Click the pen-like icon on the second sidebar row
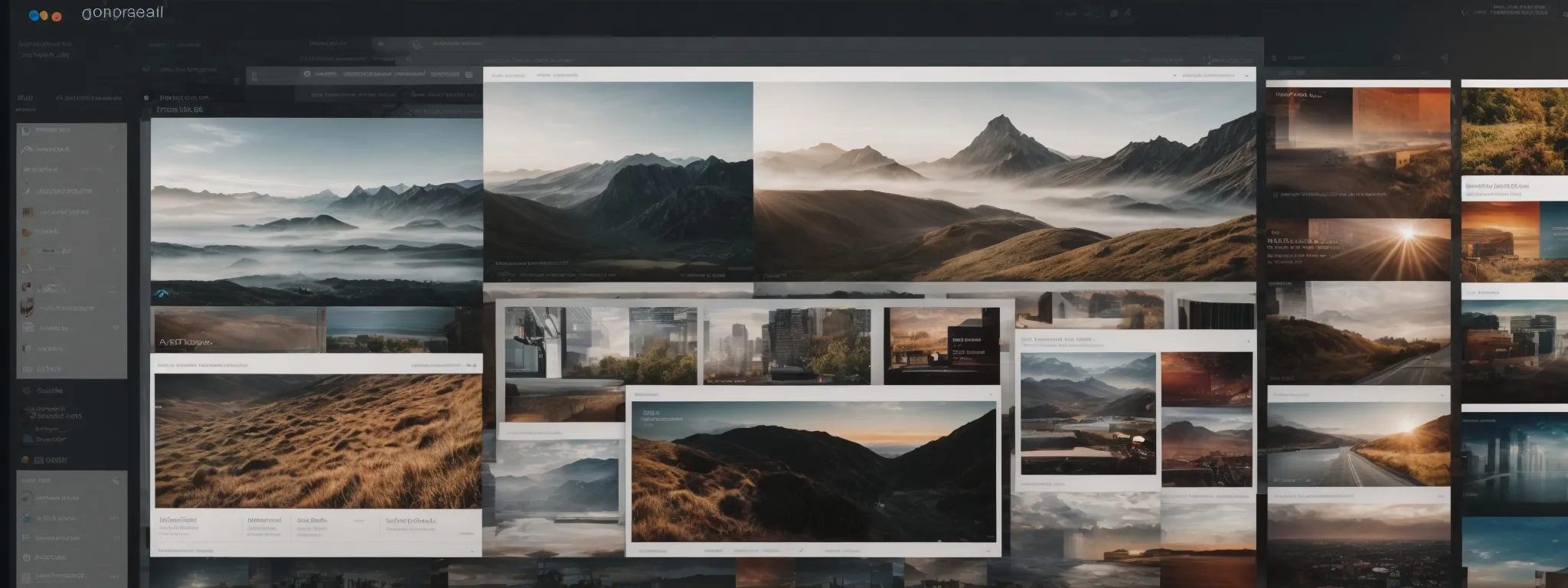 [25, 149]
